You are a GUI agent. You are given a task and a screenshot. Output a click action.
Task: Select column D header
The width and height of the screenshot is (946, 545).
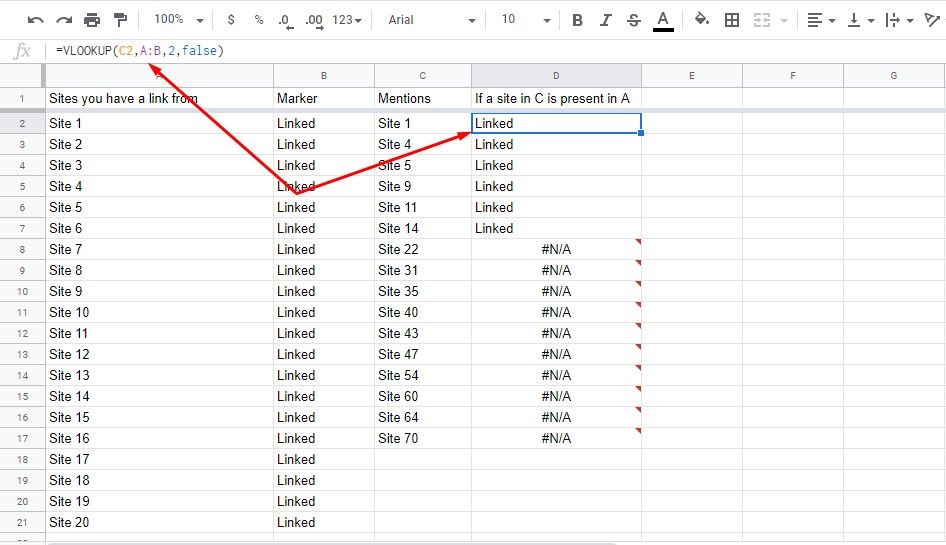tap(556, 75)
